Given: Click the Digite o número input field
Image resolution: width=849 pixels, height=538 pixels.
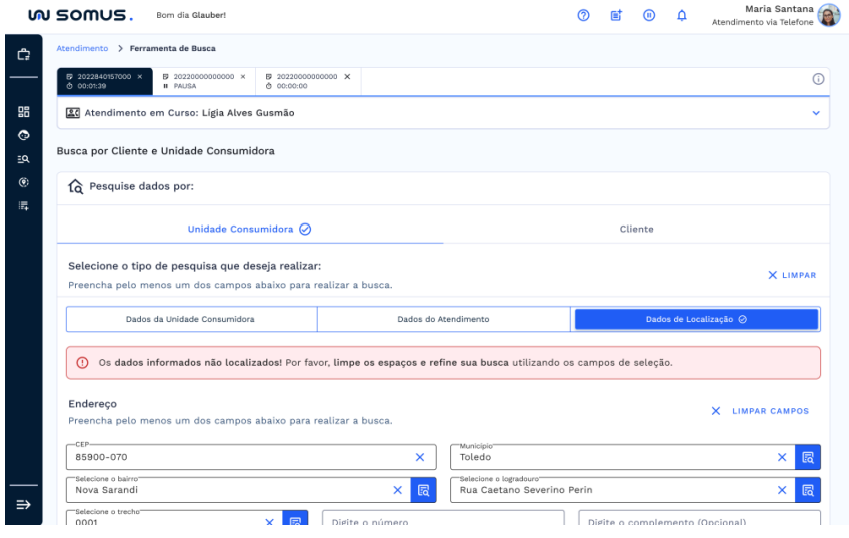Looking at the screenshot, I should point(444,522).
